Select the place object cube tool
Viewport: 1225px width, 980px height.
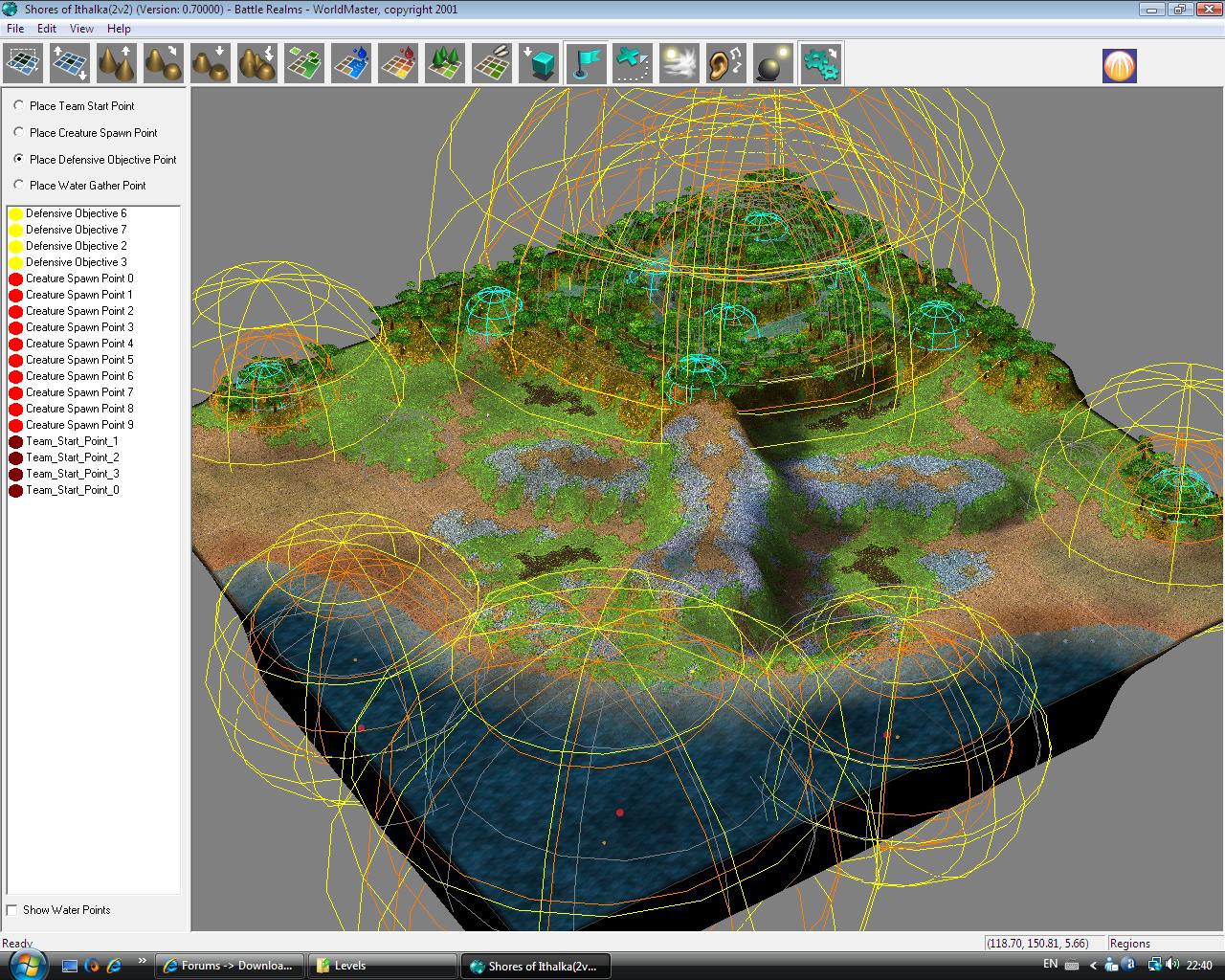539,64
